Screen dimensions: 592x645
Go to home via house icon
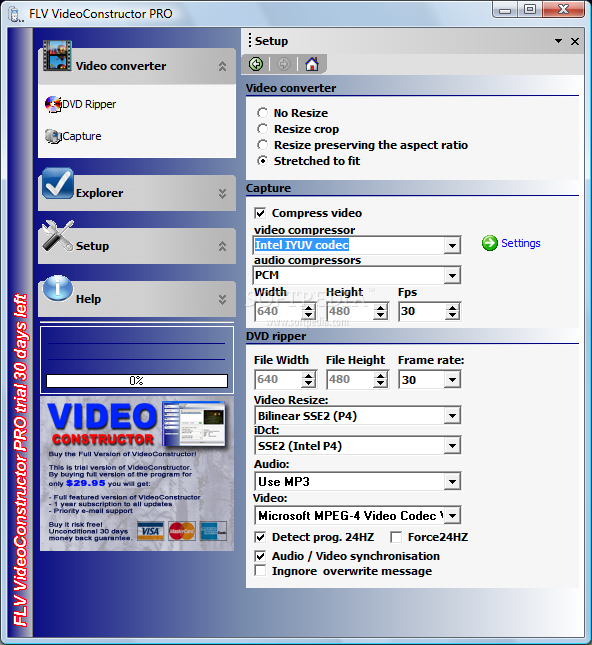(311, 64)
